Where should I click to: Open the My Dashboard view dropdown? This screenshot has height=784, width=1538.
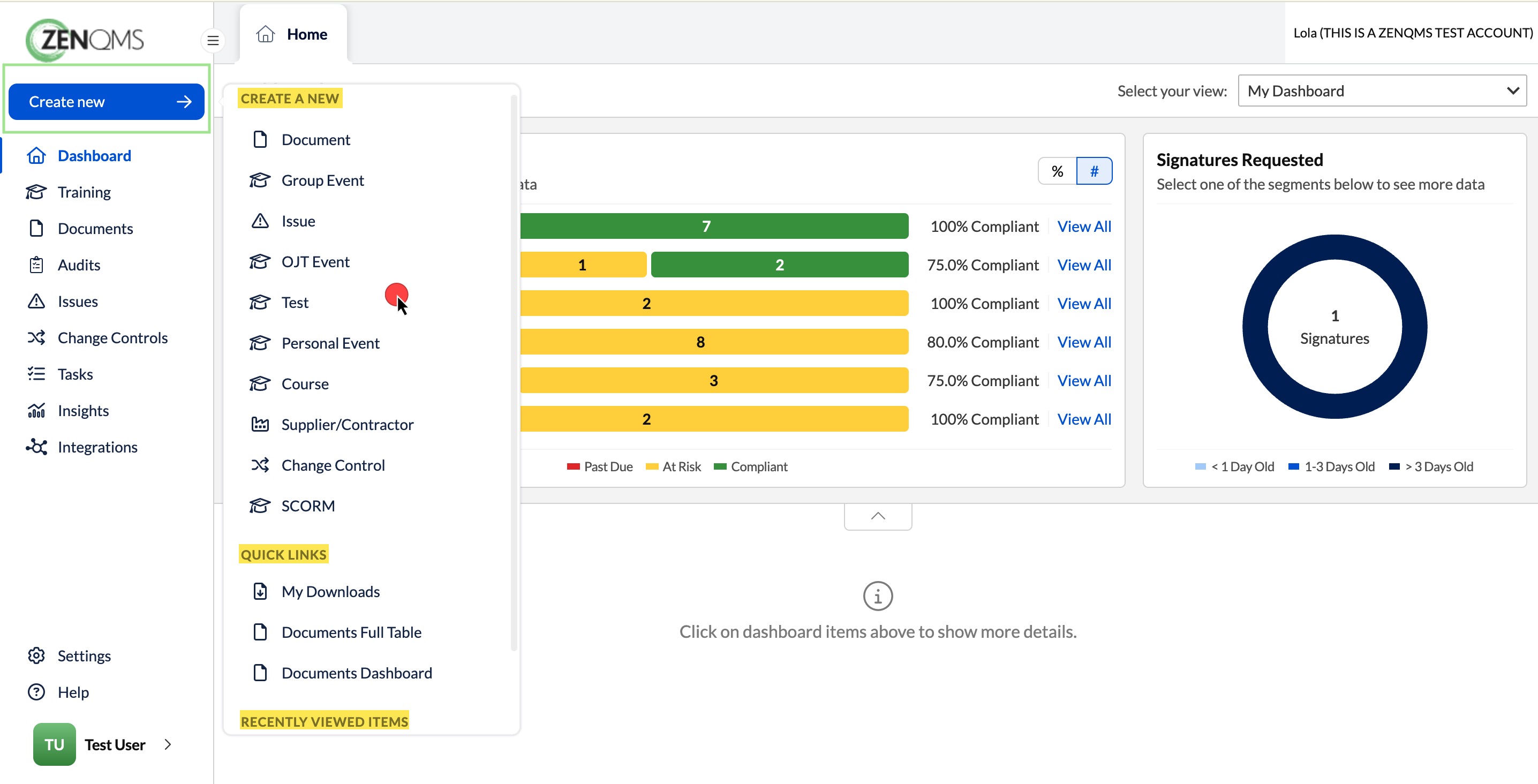pos(1382,91)
